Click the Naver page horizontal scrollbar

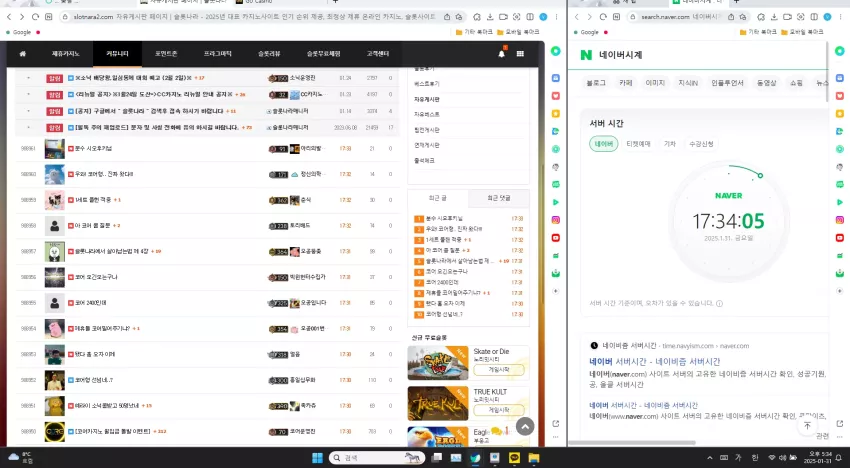tap(632, 443)
